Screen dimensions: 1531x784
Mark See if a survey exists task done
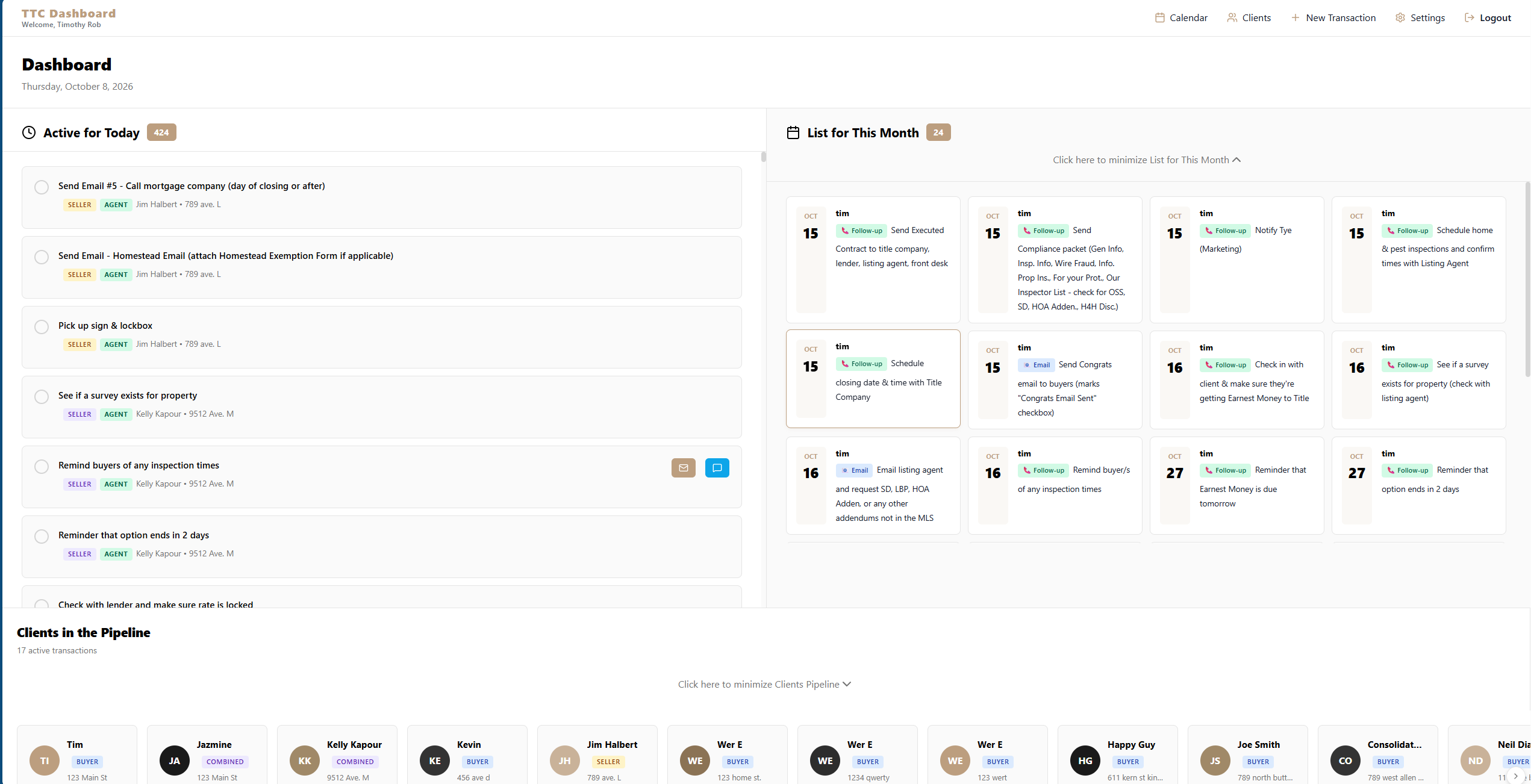pos(42,397)
